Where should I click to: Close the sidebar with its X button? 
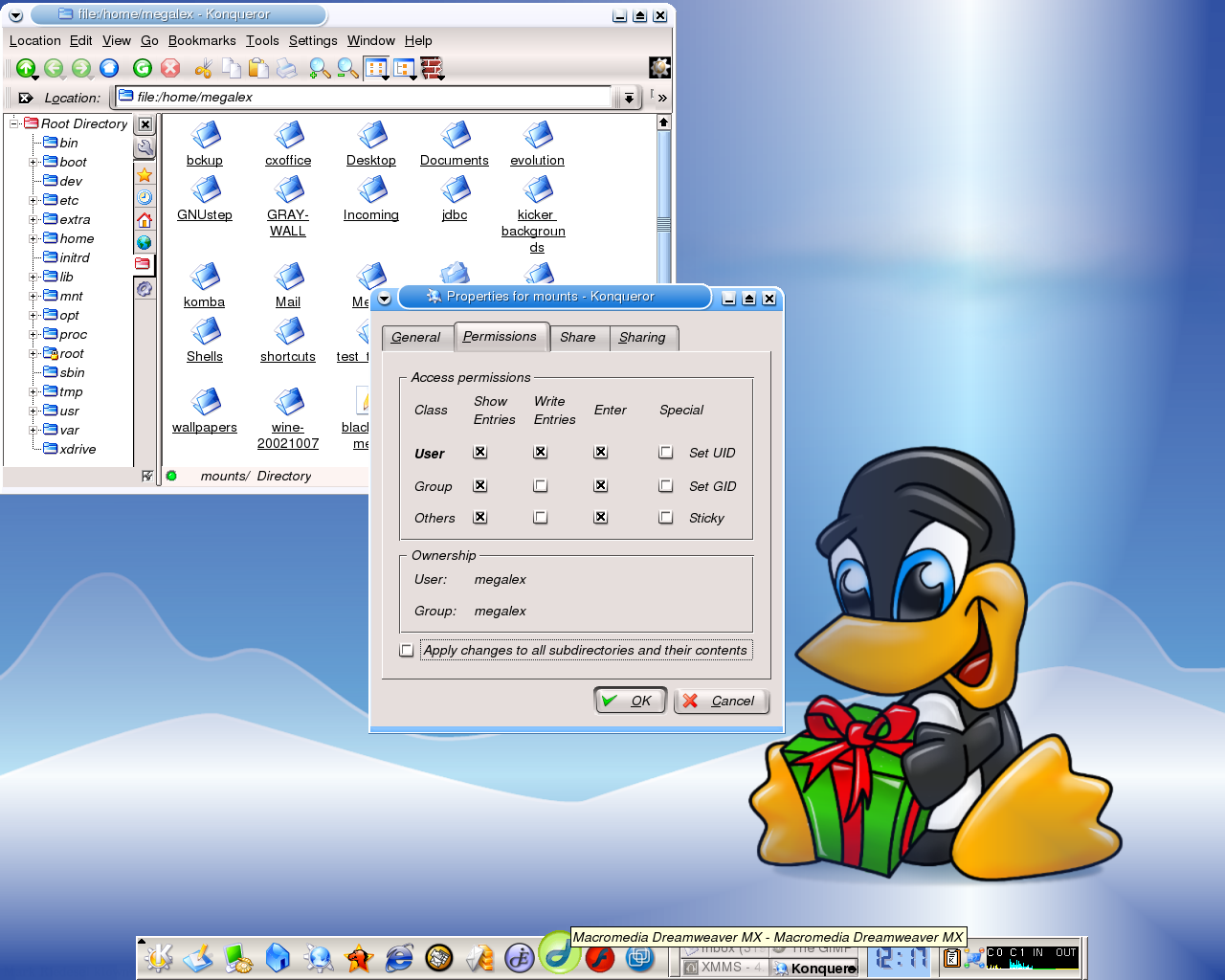click(x=145, y=124)
